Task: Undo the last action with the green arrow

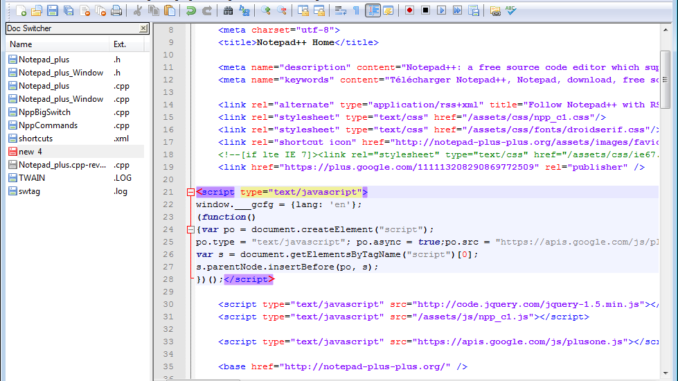Action: pyautogui.click(x=191, y=11)
